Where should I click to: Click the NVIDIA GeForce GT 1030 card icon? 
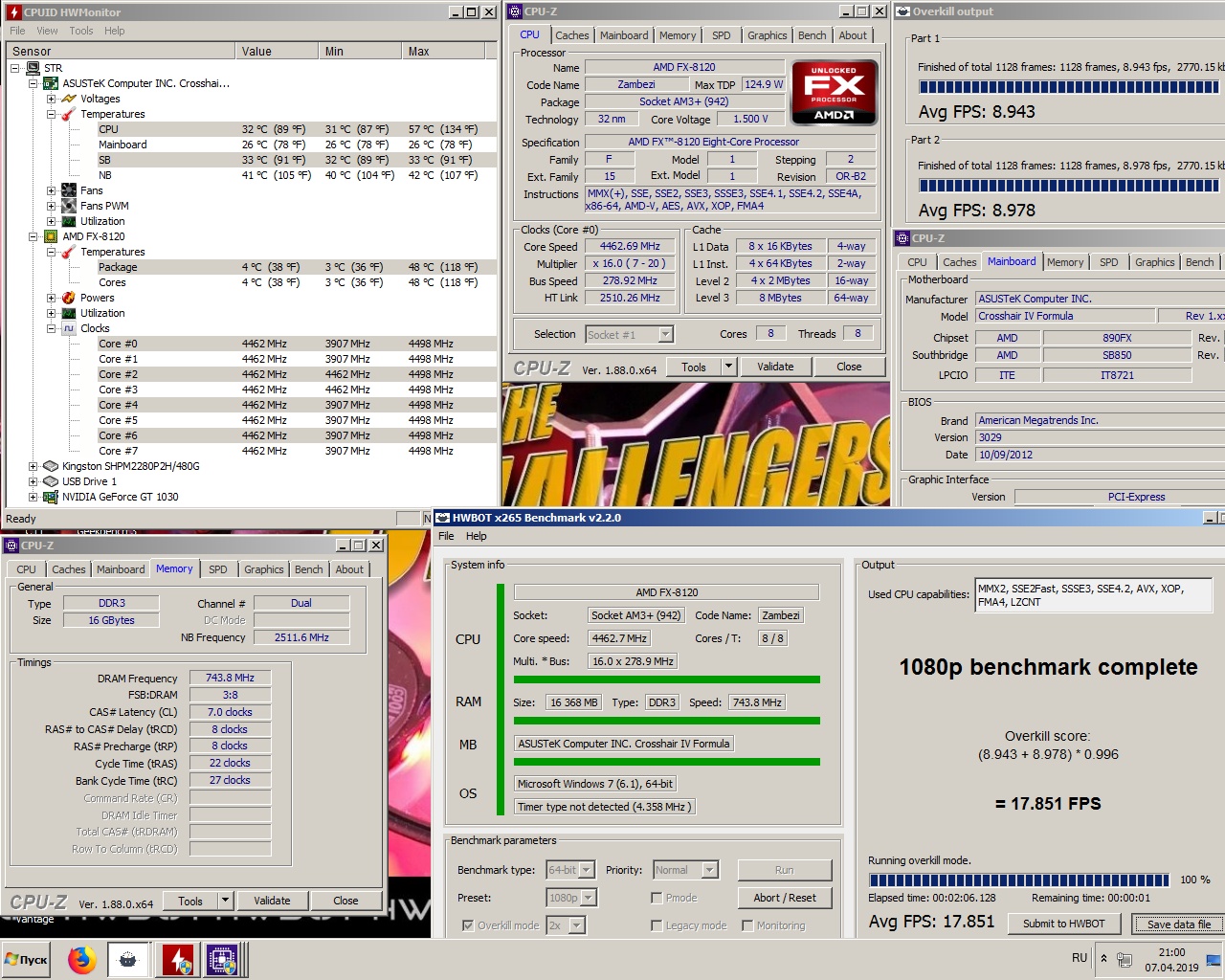[x=51, y=497]
